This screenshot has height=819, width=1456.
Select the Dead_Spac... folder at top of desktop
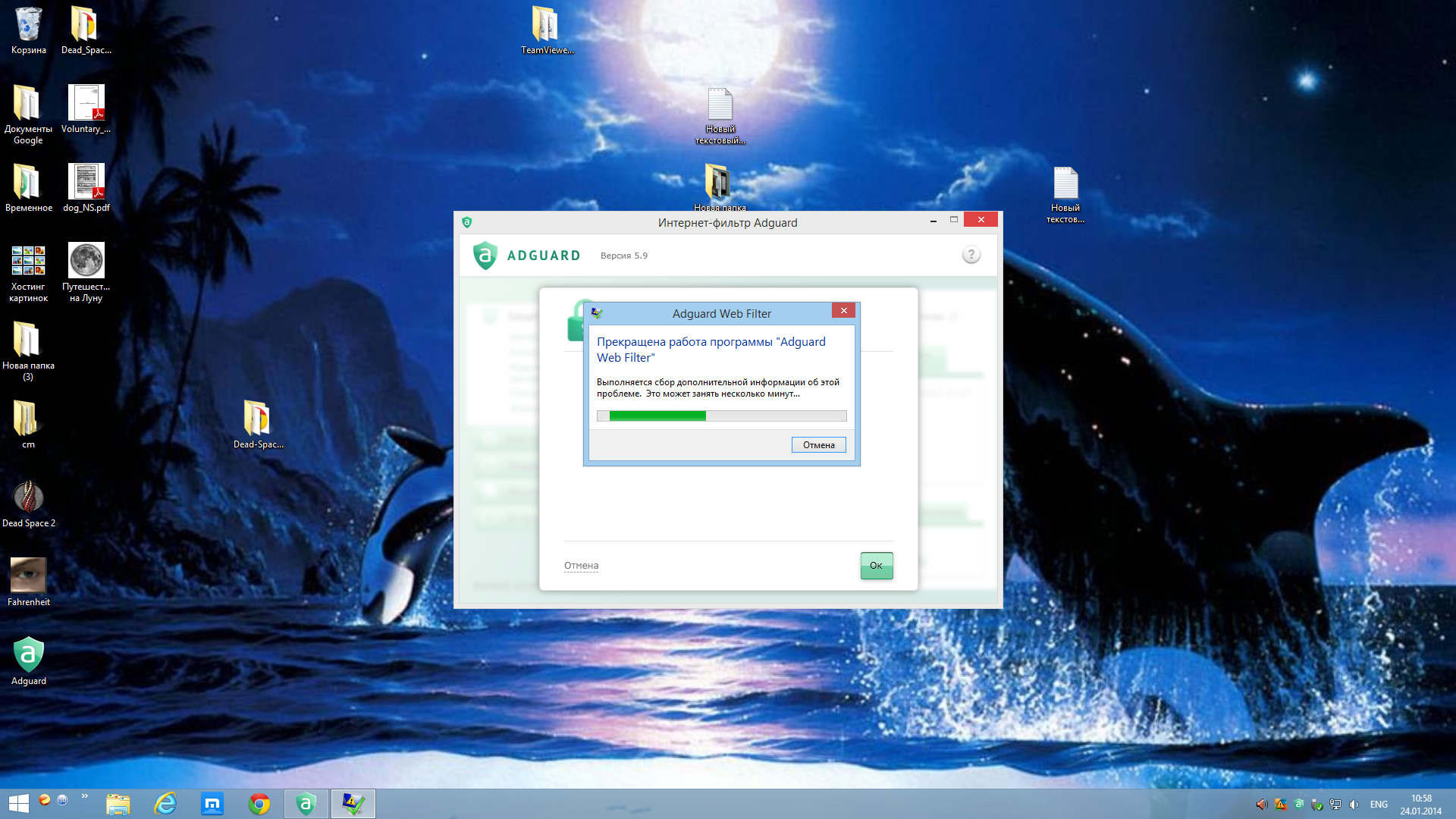click(86, 30)
